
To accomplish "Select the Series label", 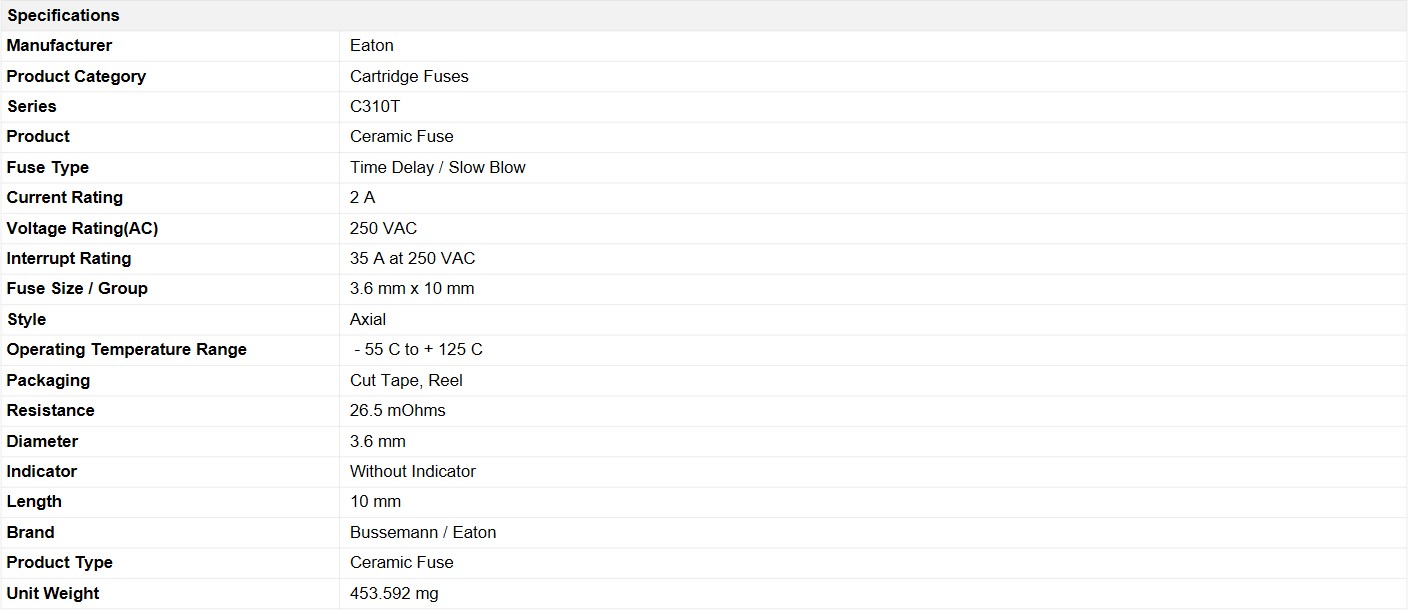I will (x=32, y=106).
